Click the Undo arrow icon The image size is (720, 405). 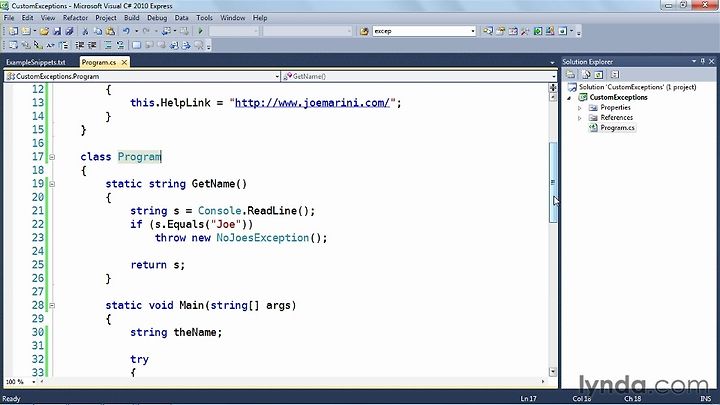pyautogui.click(x=126, y=31)
